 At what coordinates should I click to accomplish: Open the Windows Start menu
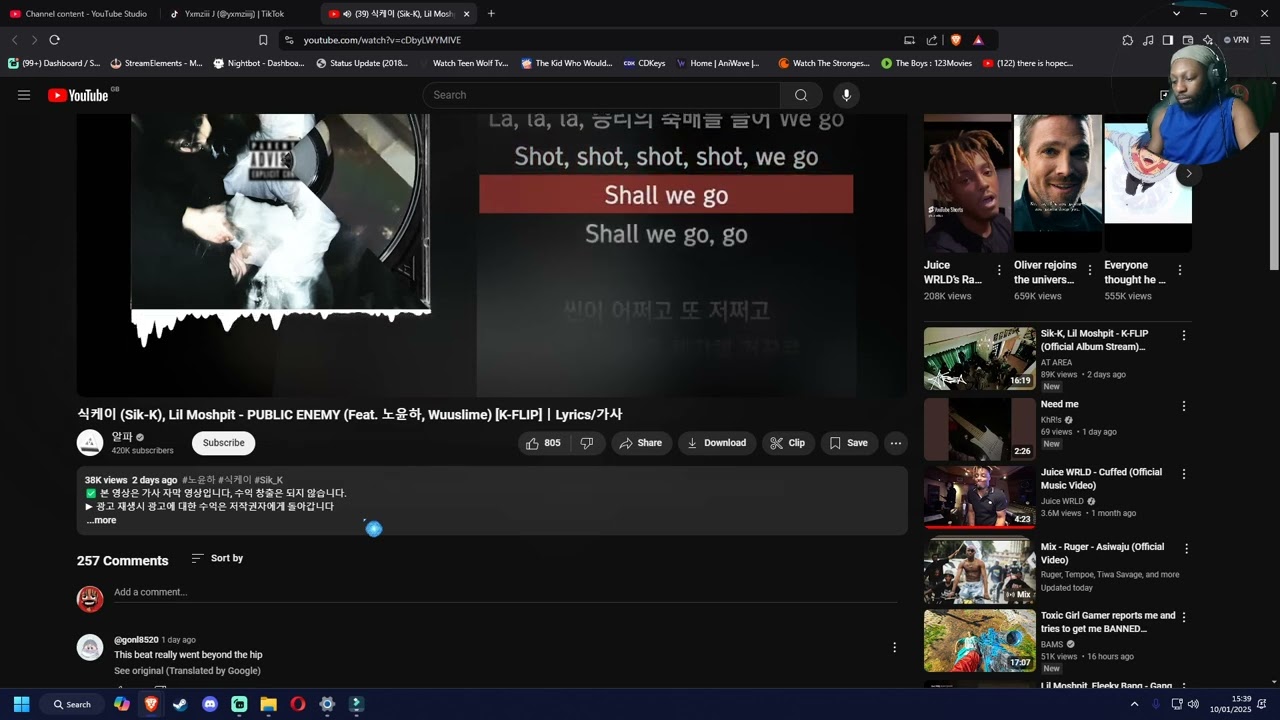pos(21,704)
